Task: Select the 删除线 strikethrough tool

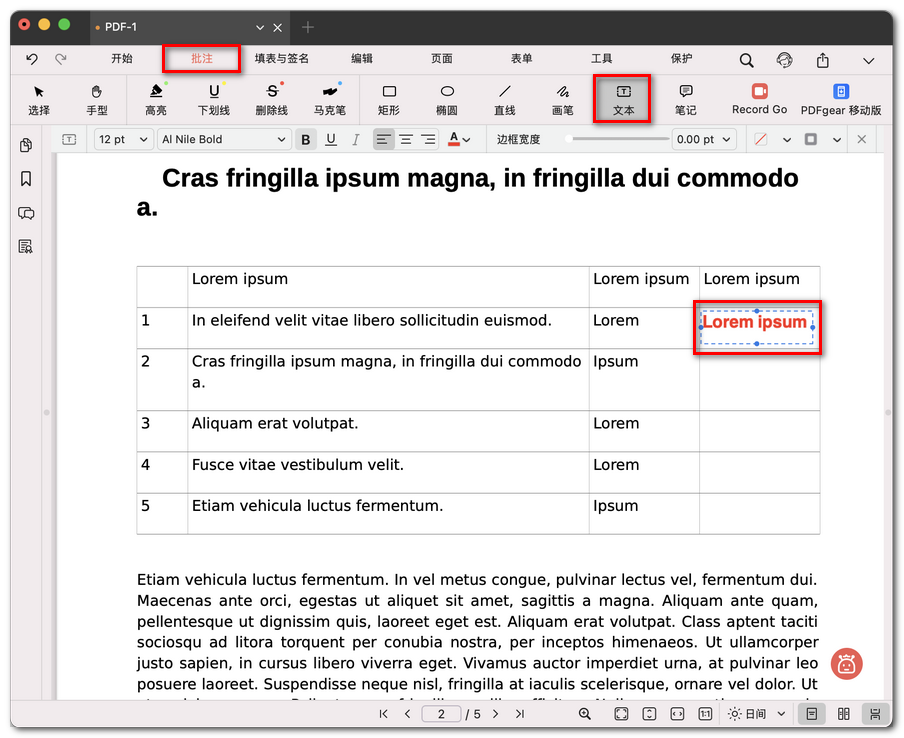Action: pyautogui.click(x=271, y=98)
